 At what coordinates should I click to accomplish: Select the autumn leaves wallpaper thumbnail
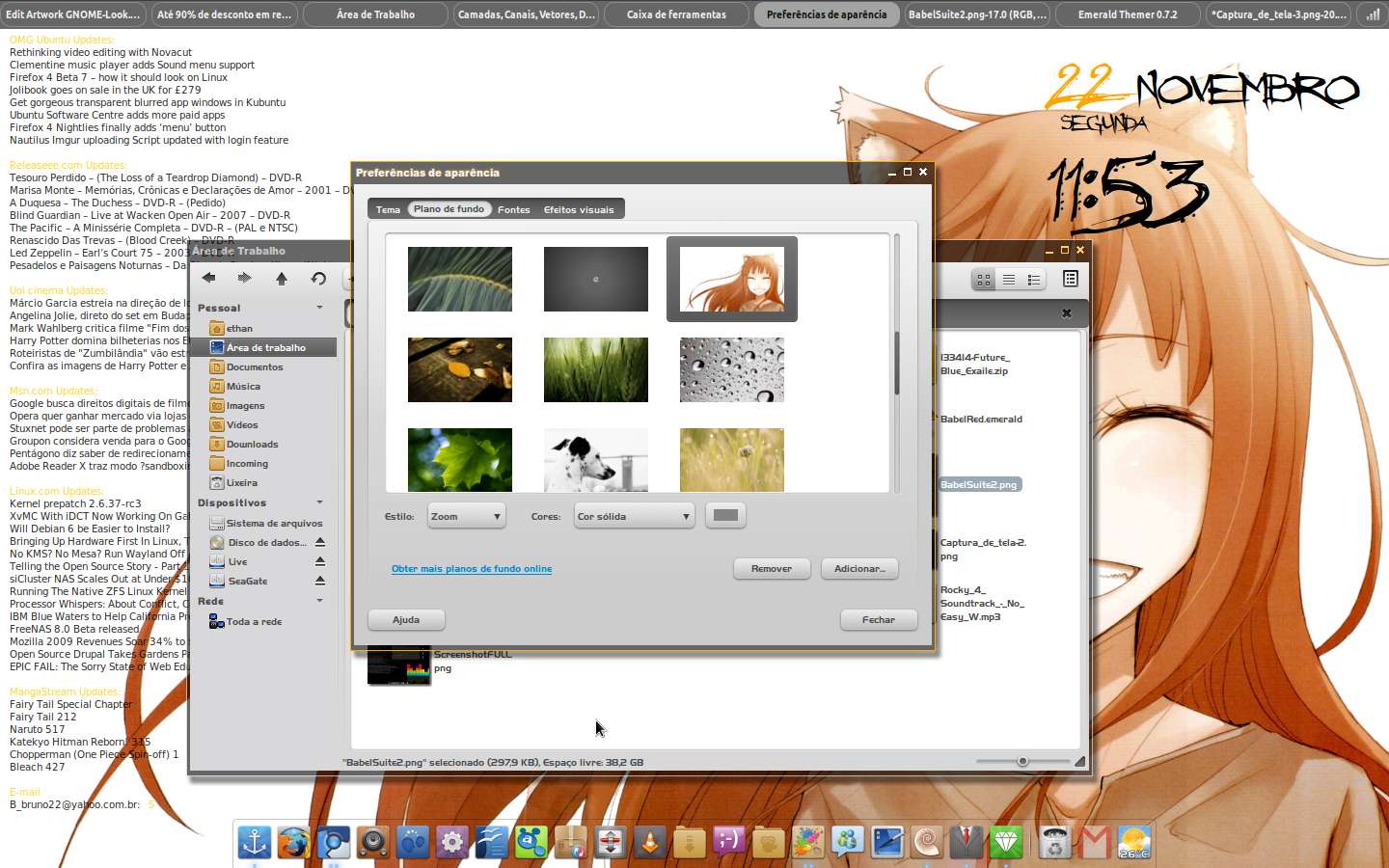(x=460, y=369)
